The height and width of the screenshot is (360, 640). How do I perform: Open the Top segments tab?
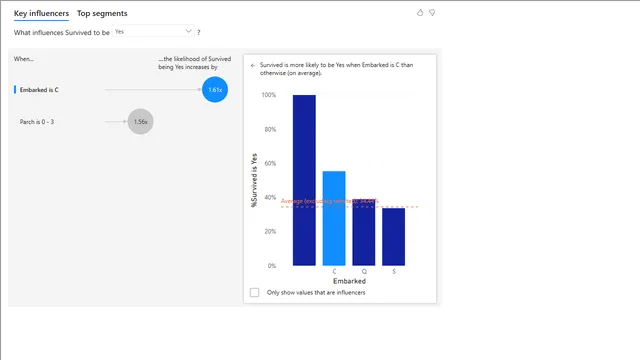(102, 13)
